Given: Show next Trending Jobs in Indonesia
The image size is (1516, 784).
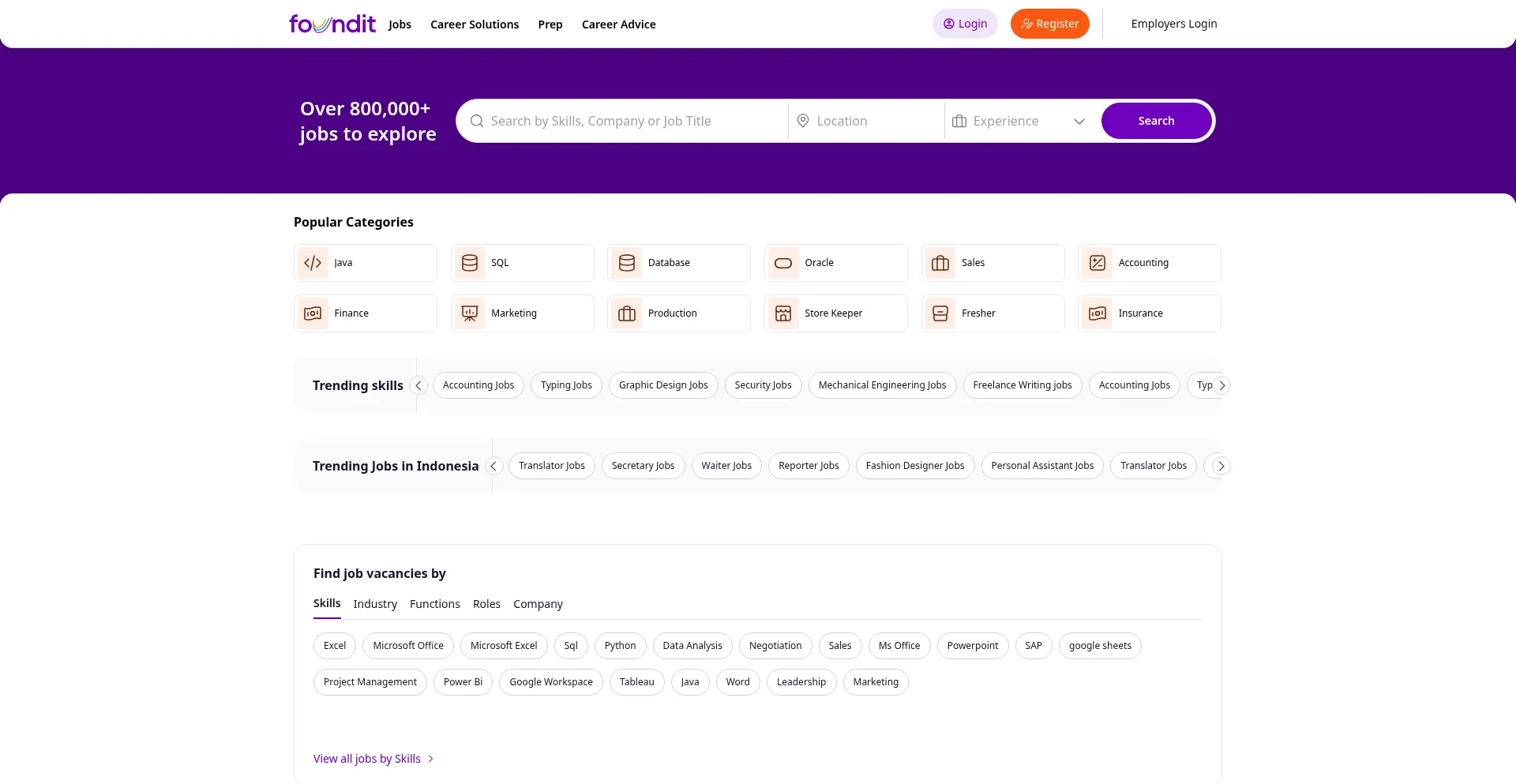Looking at the screenshot, I should point(1221,466).
